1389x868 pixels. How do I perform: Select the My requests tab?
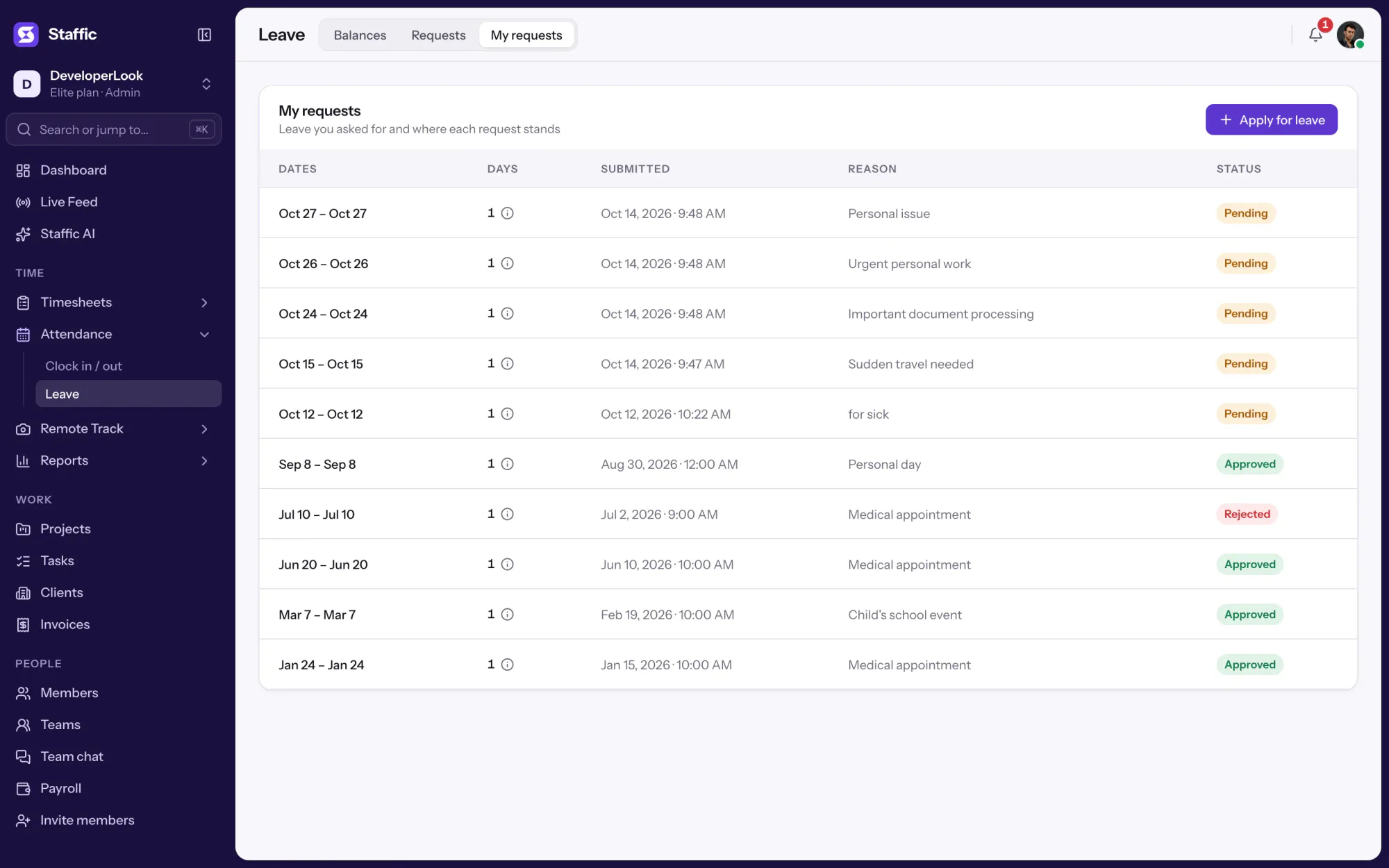pos(526,35)
